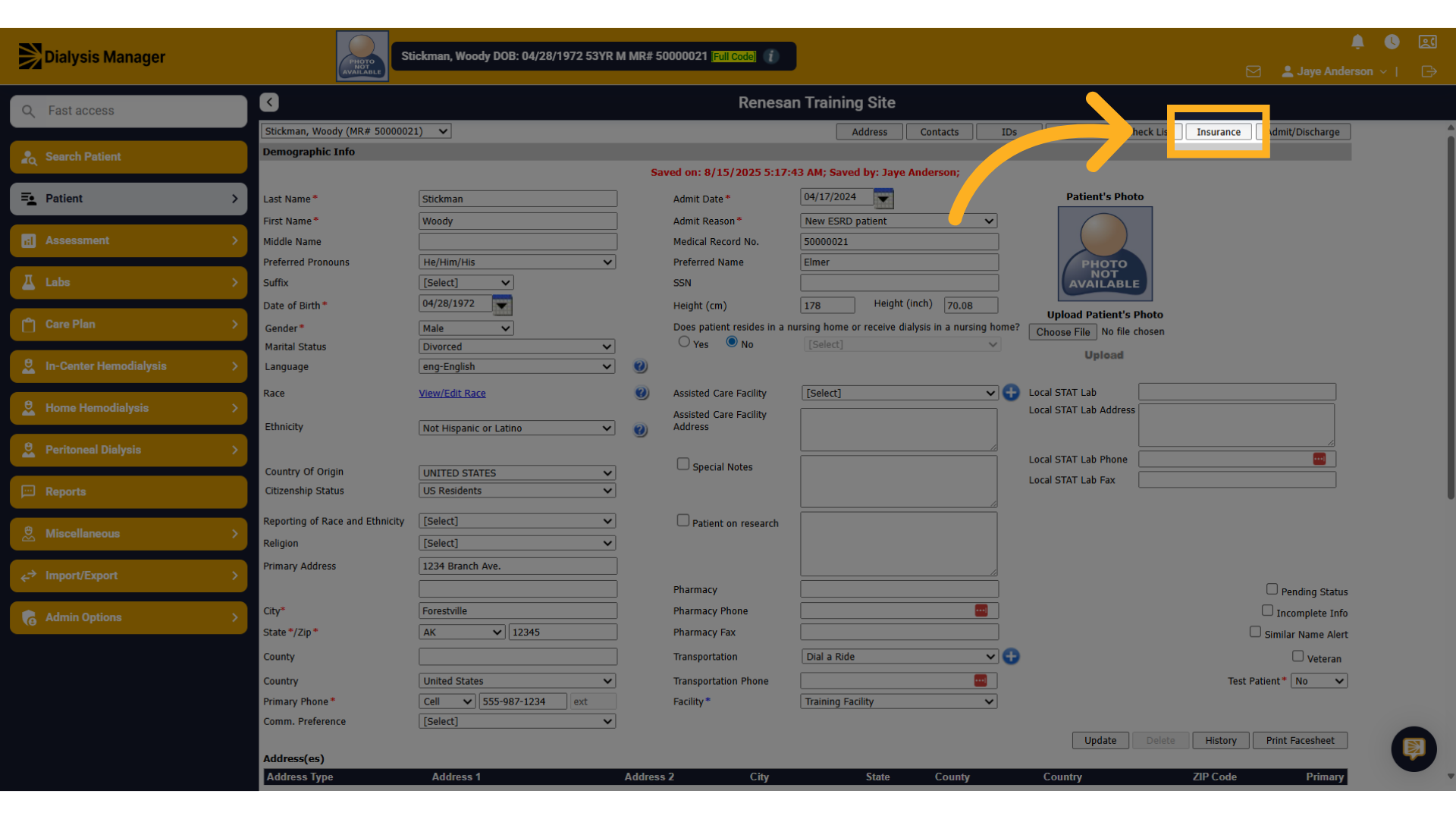This screenshot has width=1456, height=819.
Task: Add a new Assisted Care Facility
Action: tap(1011, 392)
